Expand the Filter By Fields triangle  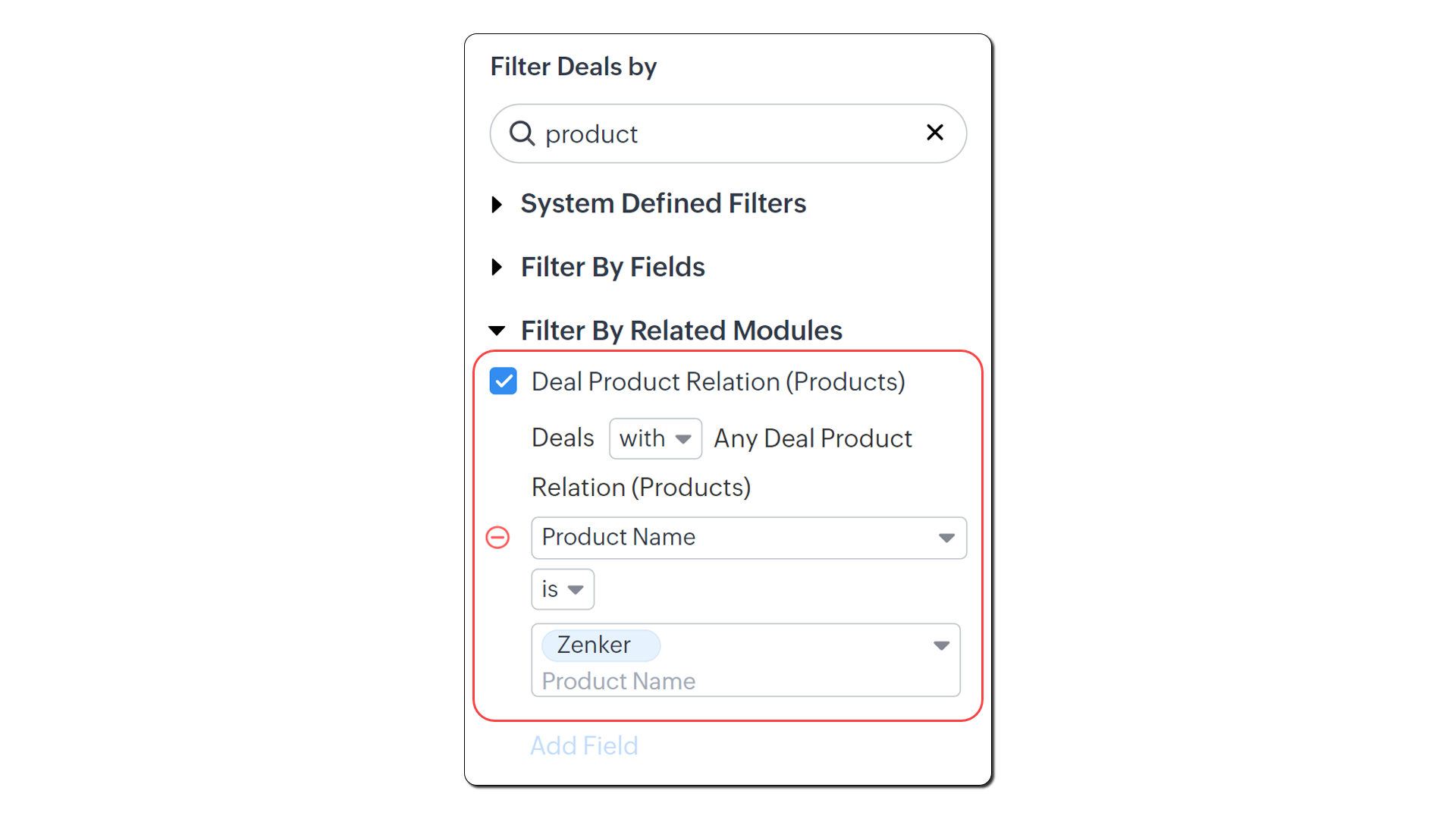(497, 267)
